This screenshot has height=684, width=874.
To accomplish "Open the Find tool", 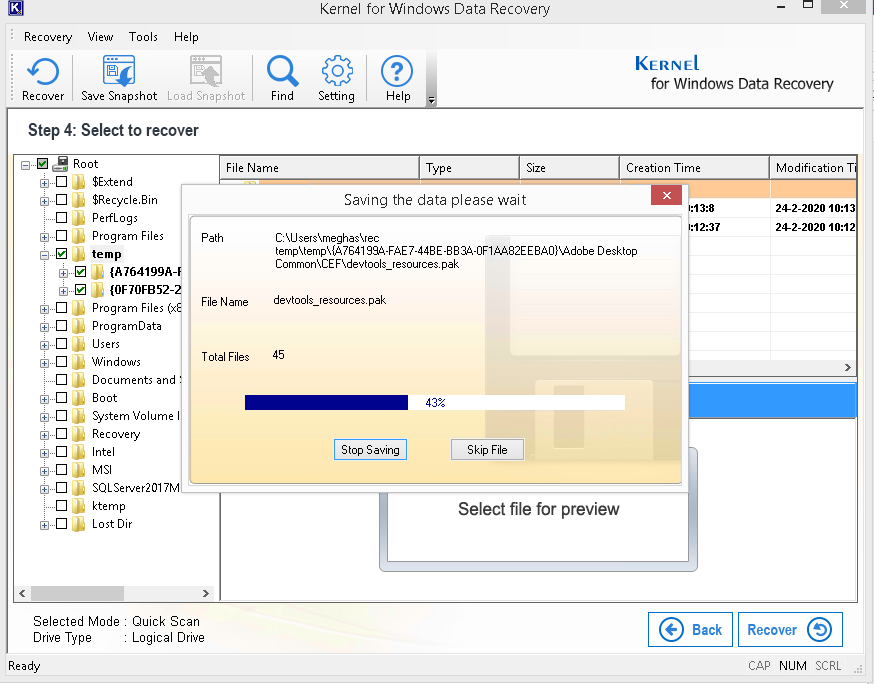I will (x=283, y=71).
